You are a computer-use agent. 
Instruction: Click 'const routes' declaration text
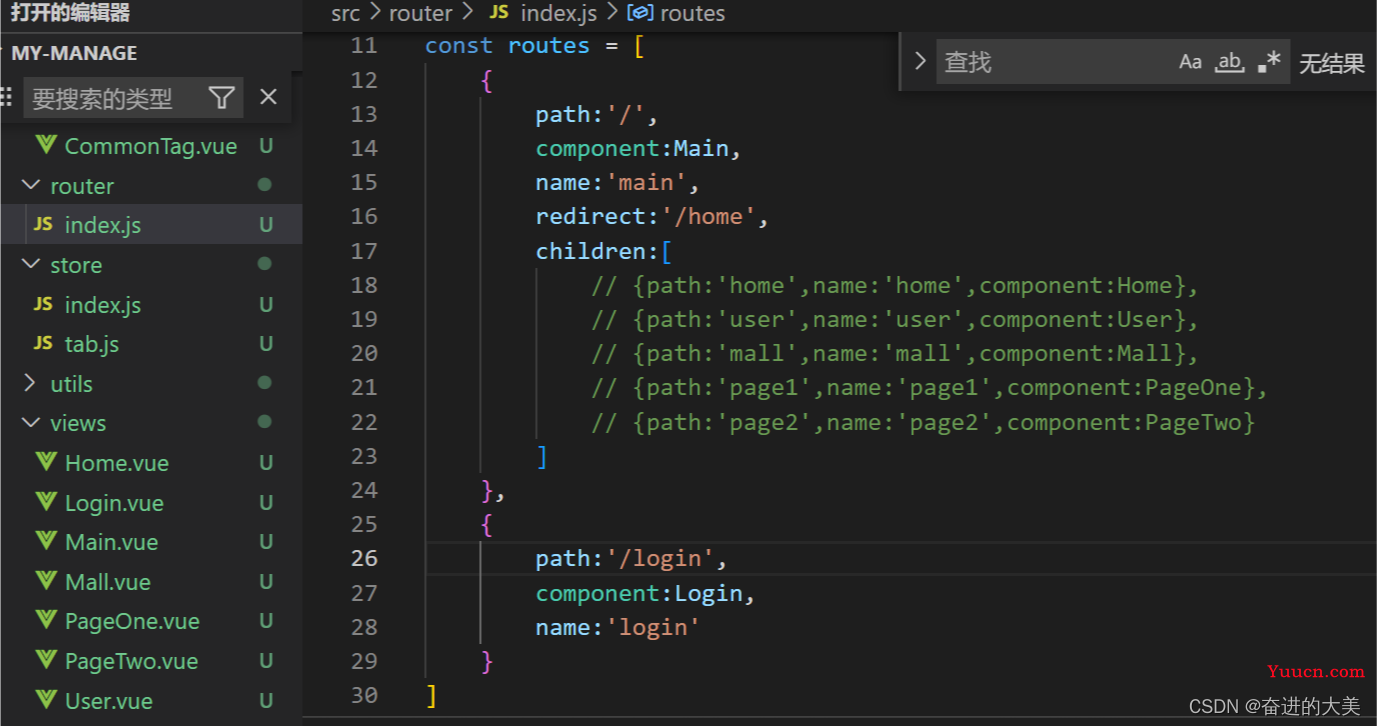click(507, 46)
